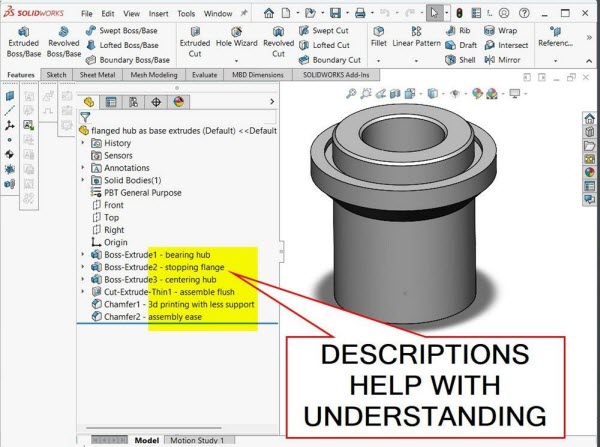Select the Revolved Cut tool
This screenshot has height=447, width=600.
tap(278, 42)
